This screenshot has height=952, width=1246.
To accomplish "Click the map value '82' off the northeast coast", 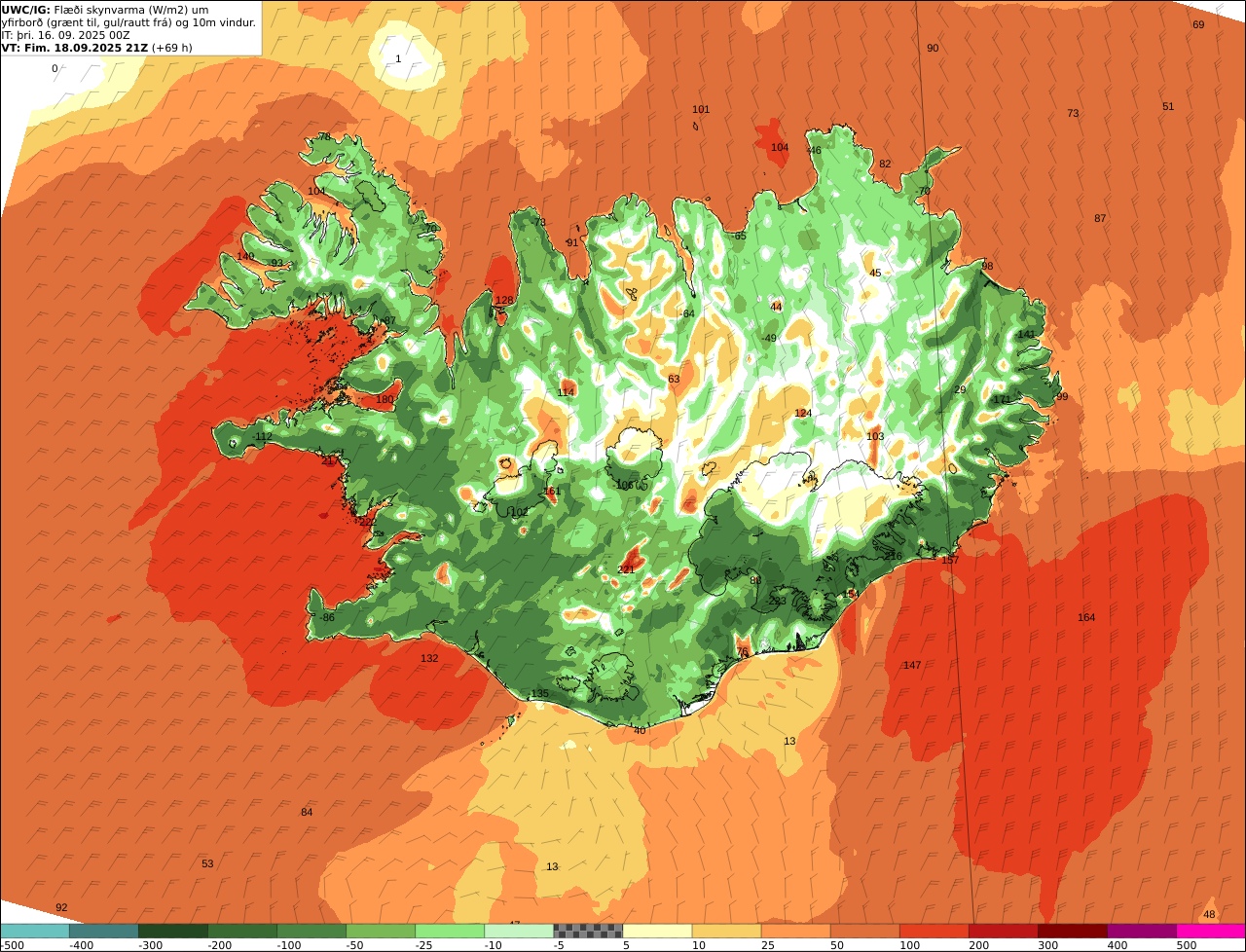I will 885,165.
